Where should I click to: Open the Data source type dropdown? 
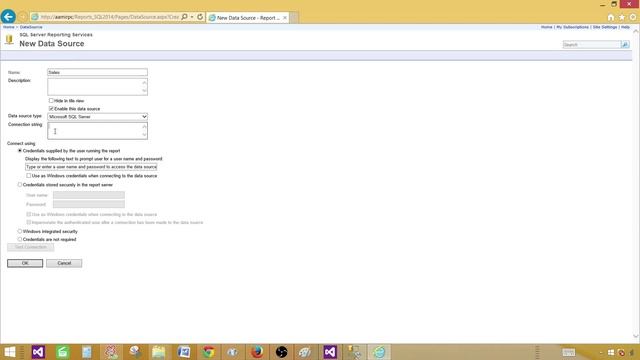point(98,117)
